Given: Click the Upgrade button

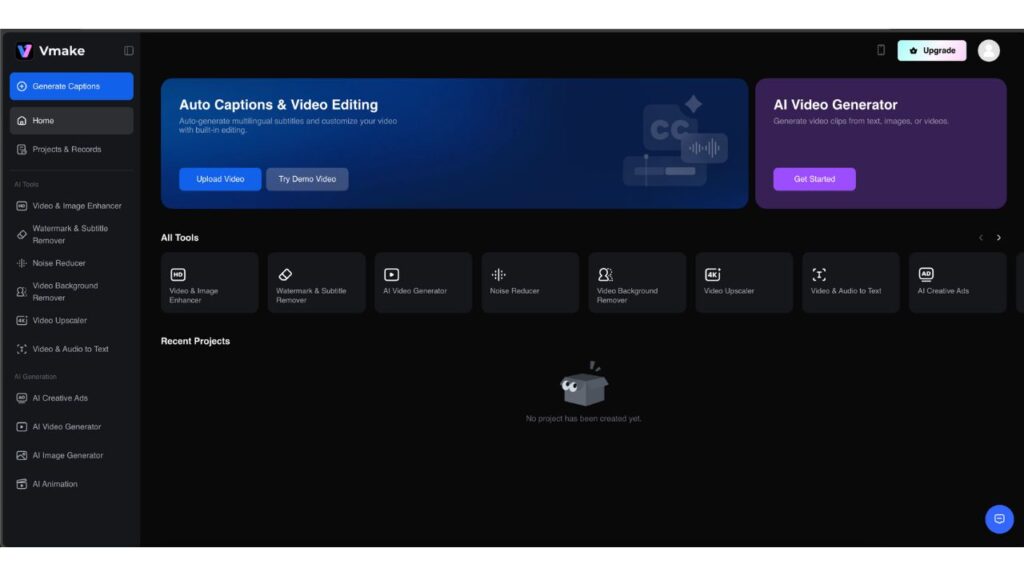Looking at the screenshot, I should (x=932, y=50).
